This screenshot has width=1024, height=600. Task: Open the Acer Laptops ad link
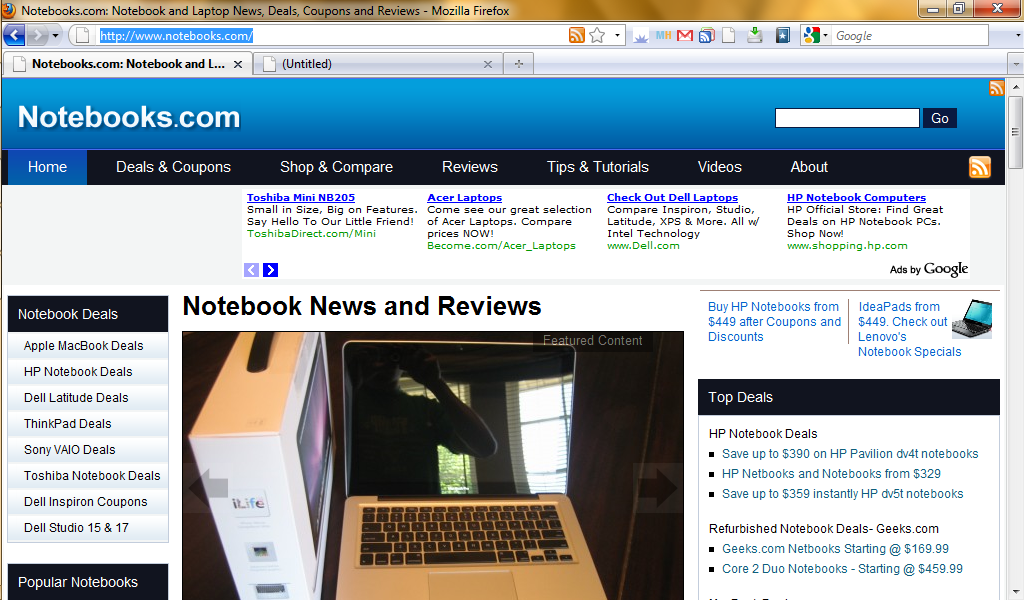tap(464, 197)
